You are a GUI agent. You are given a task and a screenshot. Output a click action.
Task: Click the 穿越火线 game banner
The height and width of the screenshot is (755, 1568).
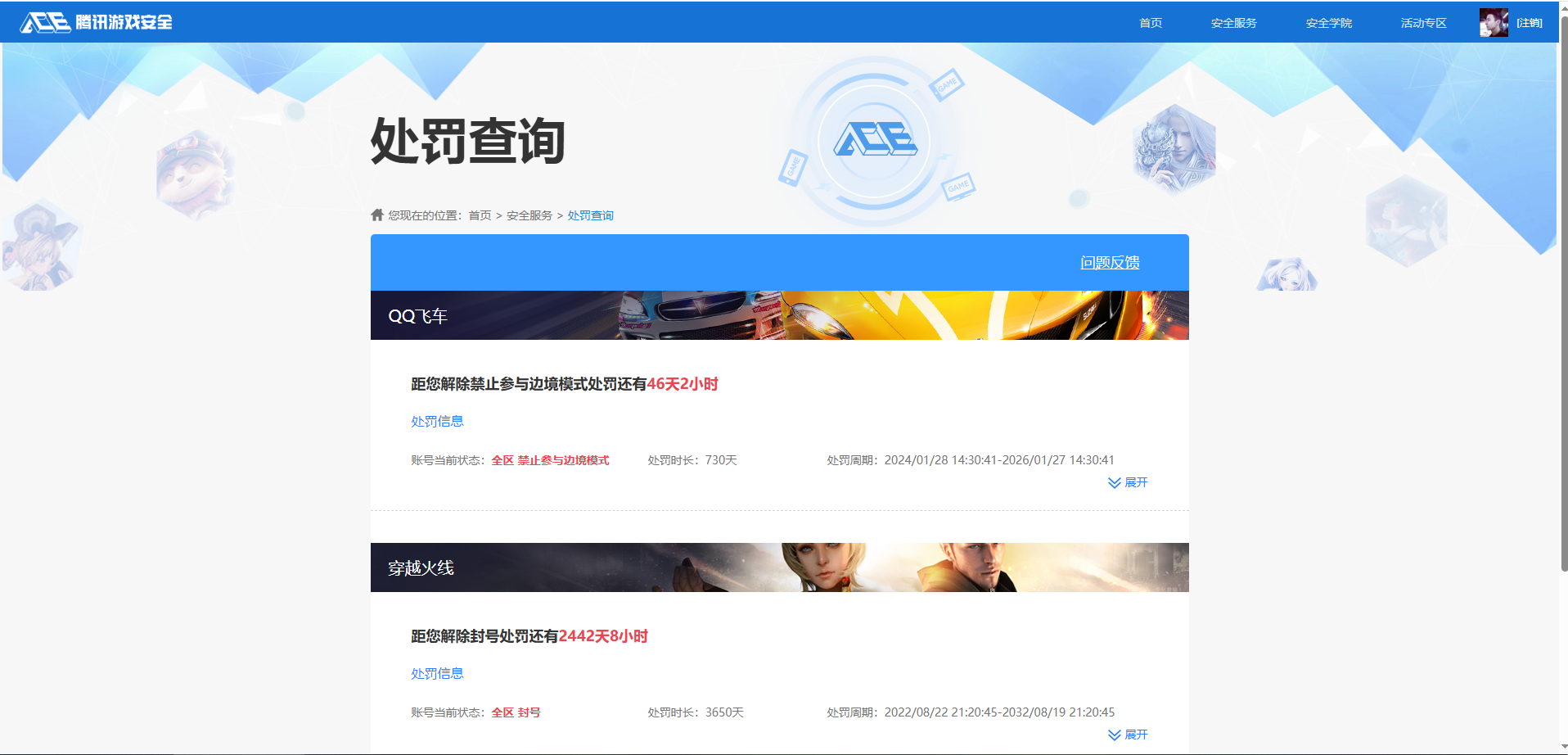coord(779,567)
